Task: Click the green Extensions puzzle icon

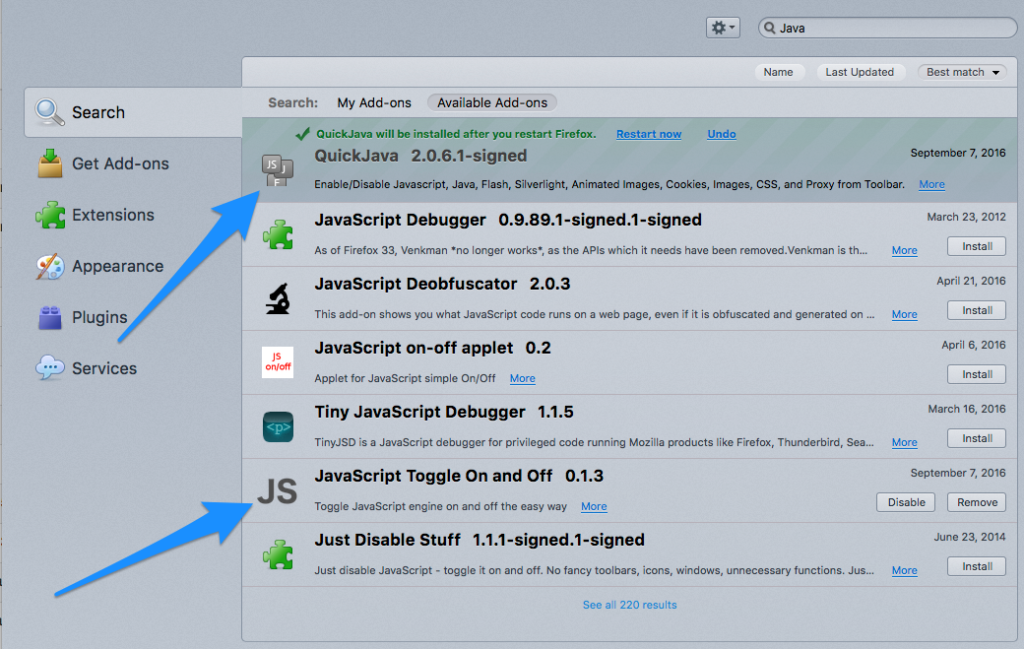Action: pyautogui.click(x=50, y=215)
